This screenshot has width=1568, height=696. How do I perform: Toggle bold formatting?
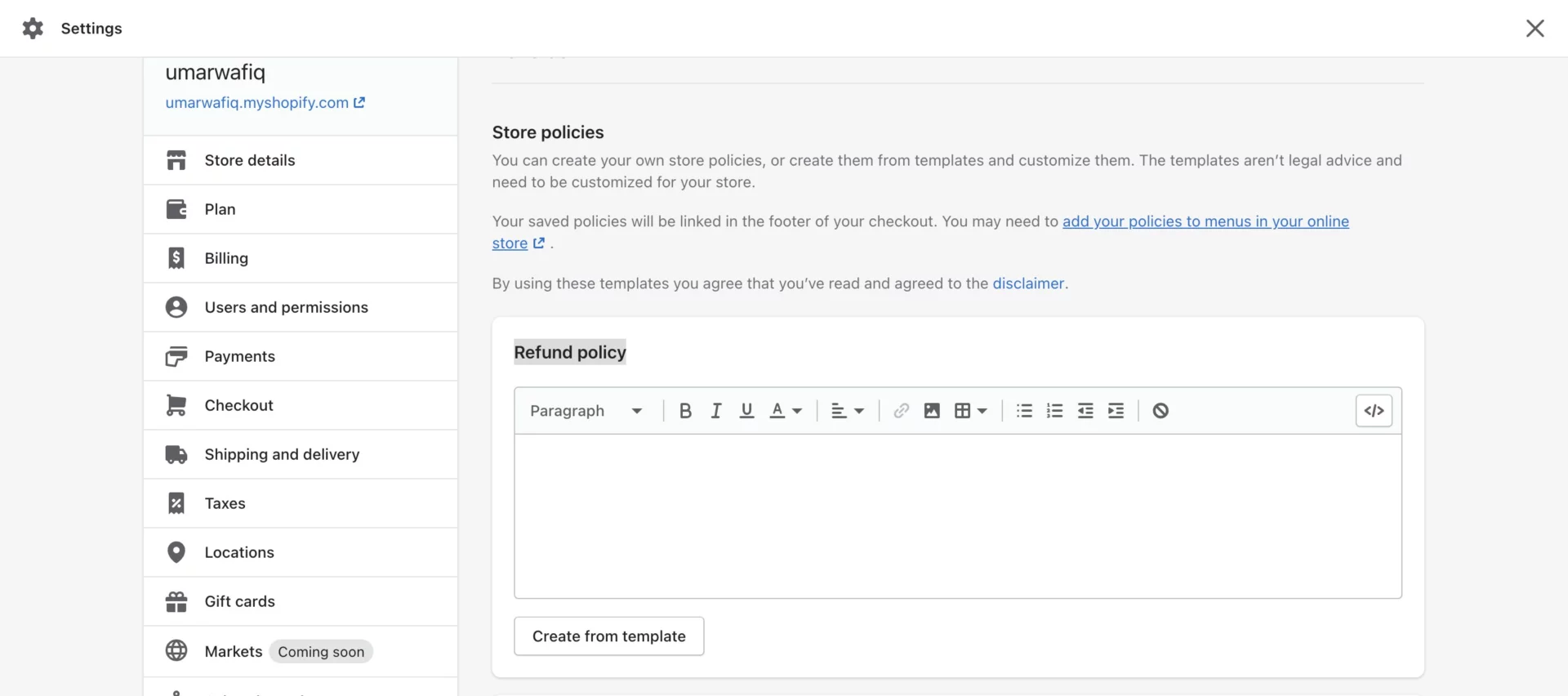(x=686, y=411)
